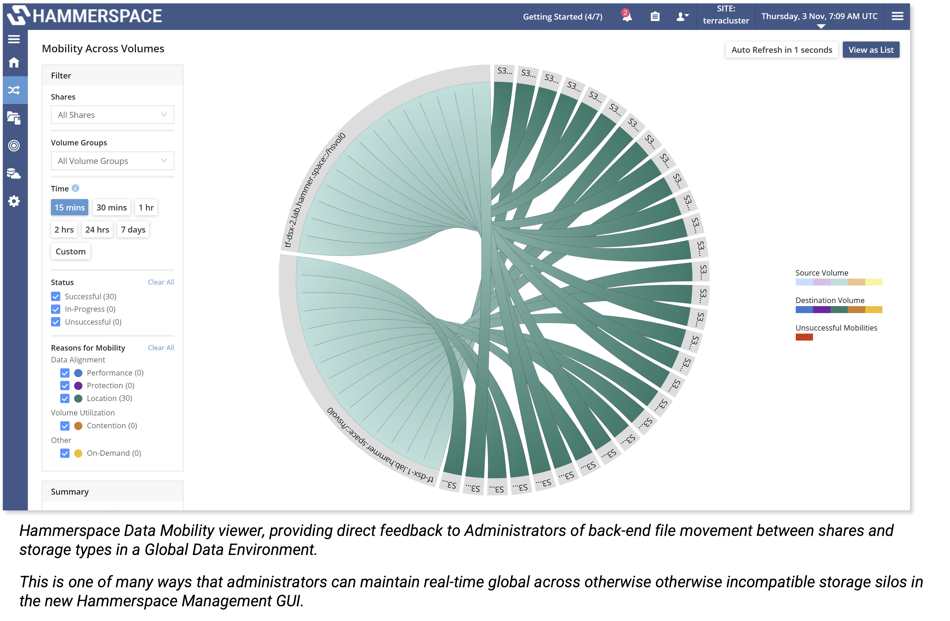
Task: Open the Settings gear icon in sidebar
Action: pos(14,201)
